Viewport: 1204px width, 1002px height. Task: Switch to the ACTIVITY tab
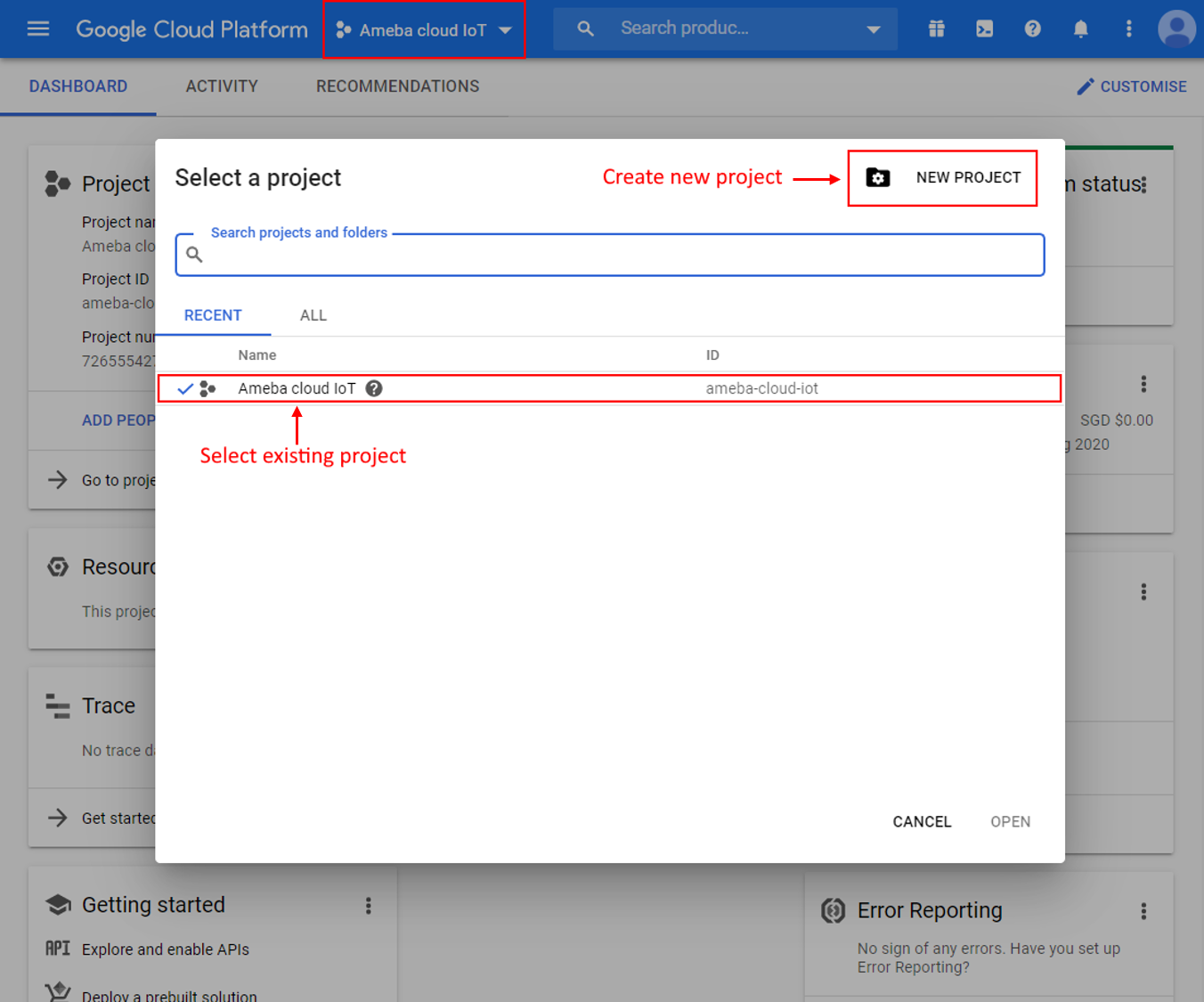[222, 86]
